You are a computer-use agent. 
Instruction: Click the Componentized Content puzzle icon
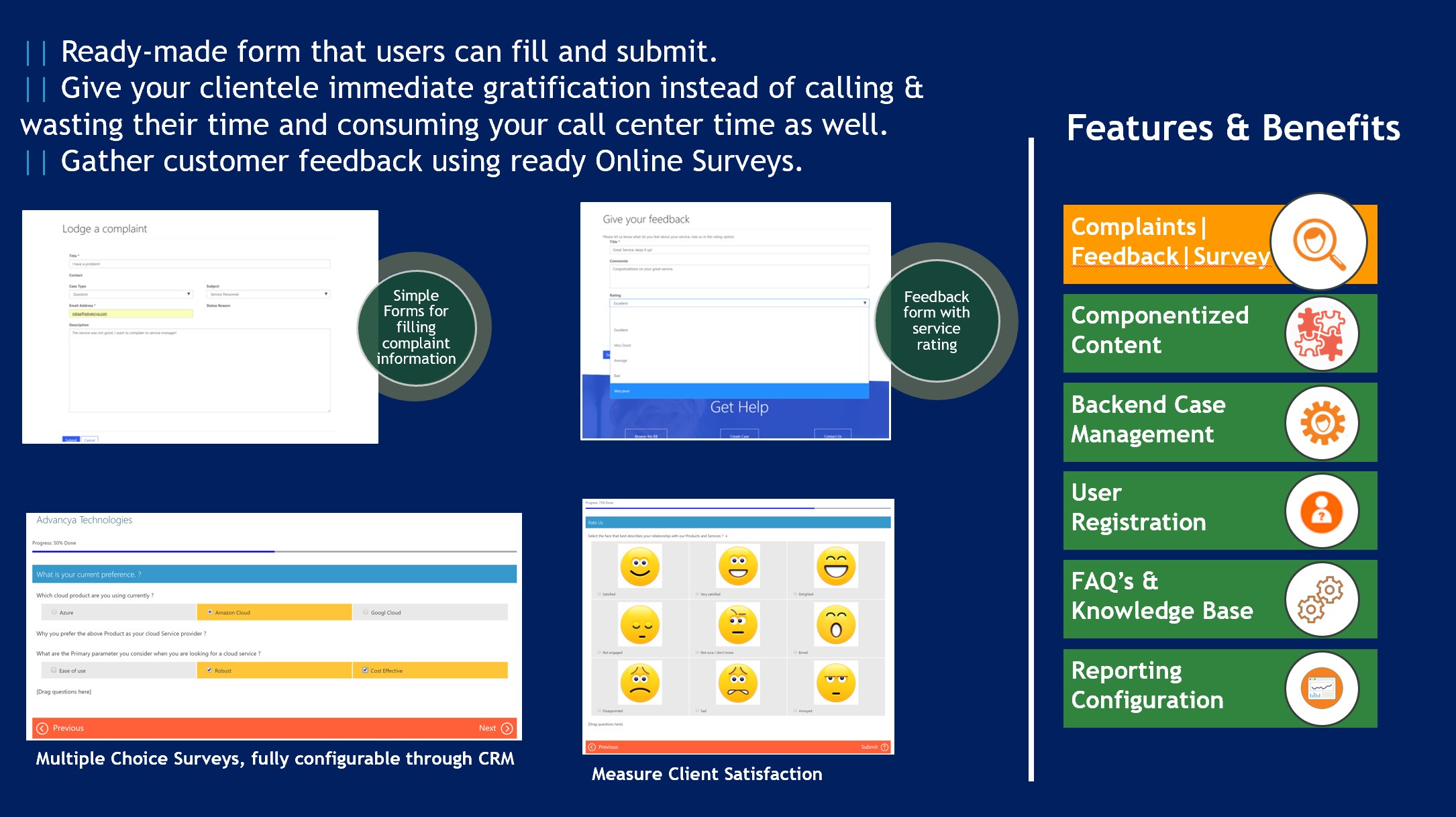pos(1321,334)
